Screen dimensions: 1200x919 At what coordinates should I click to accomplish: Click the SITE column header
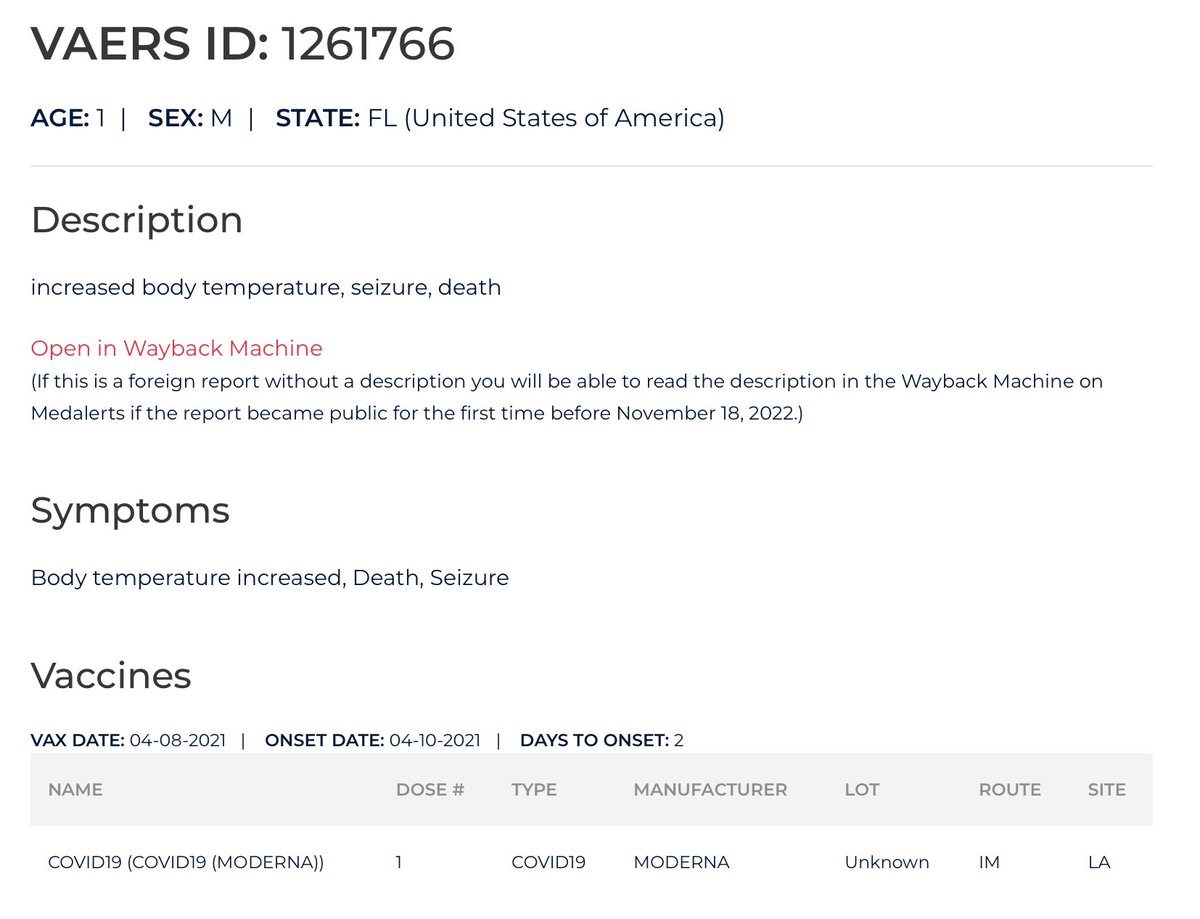coord(1107,789)
